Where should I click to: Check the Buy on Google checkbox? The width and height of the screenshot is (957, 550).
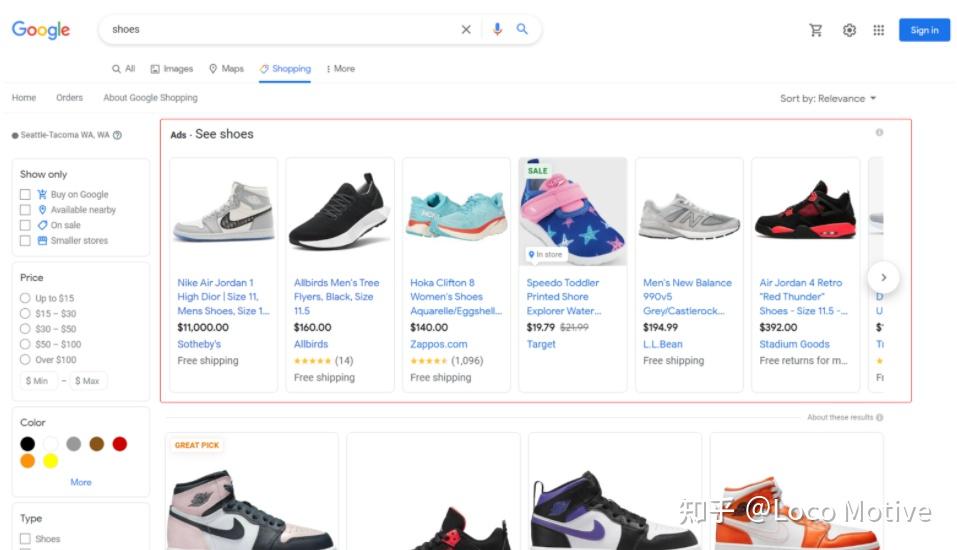pyautogui.click(x=25, y=195)
